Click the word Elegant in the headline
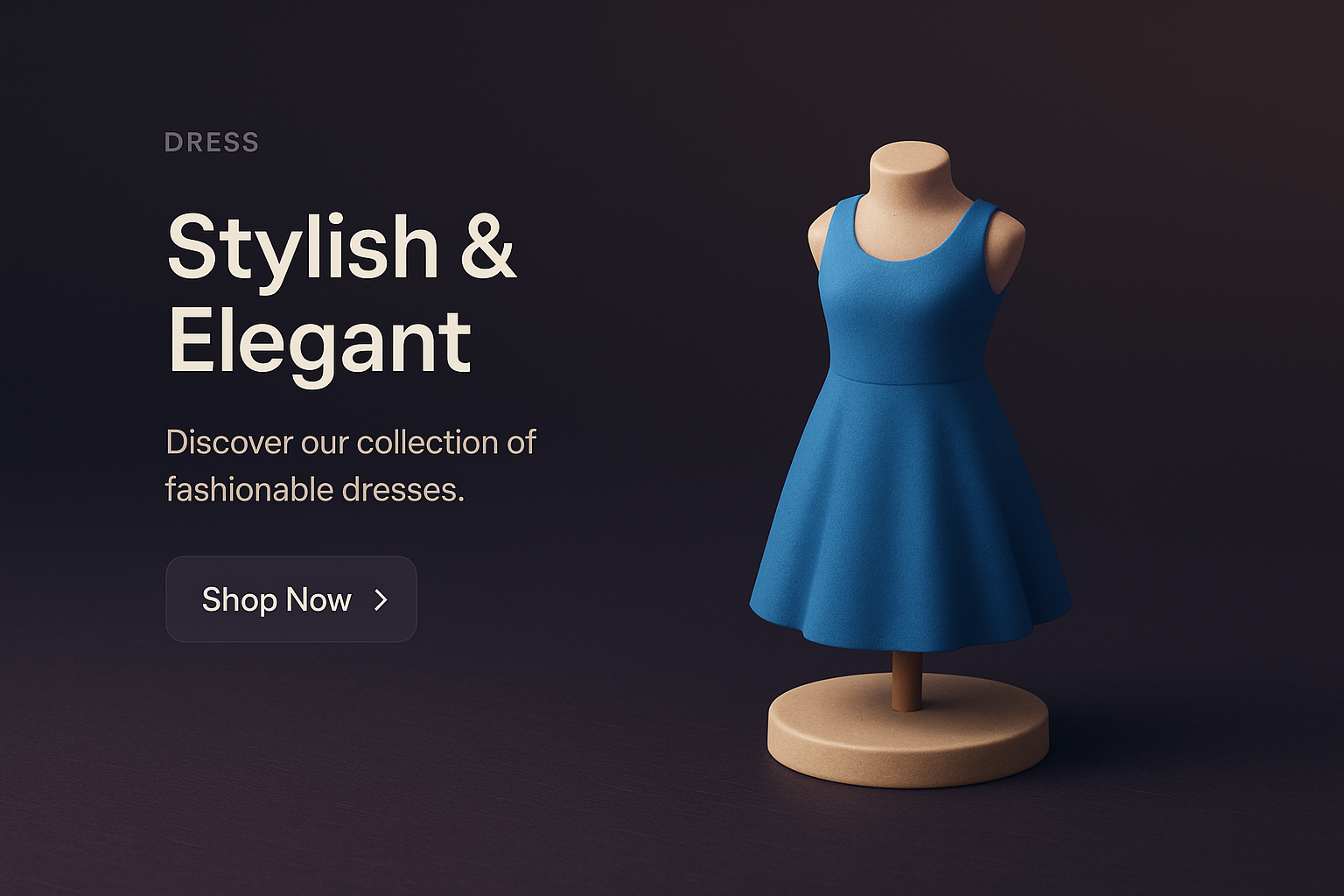This screenshot has height=896, width=1344. 320,343
